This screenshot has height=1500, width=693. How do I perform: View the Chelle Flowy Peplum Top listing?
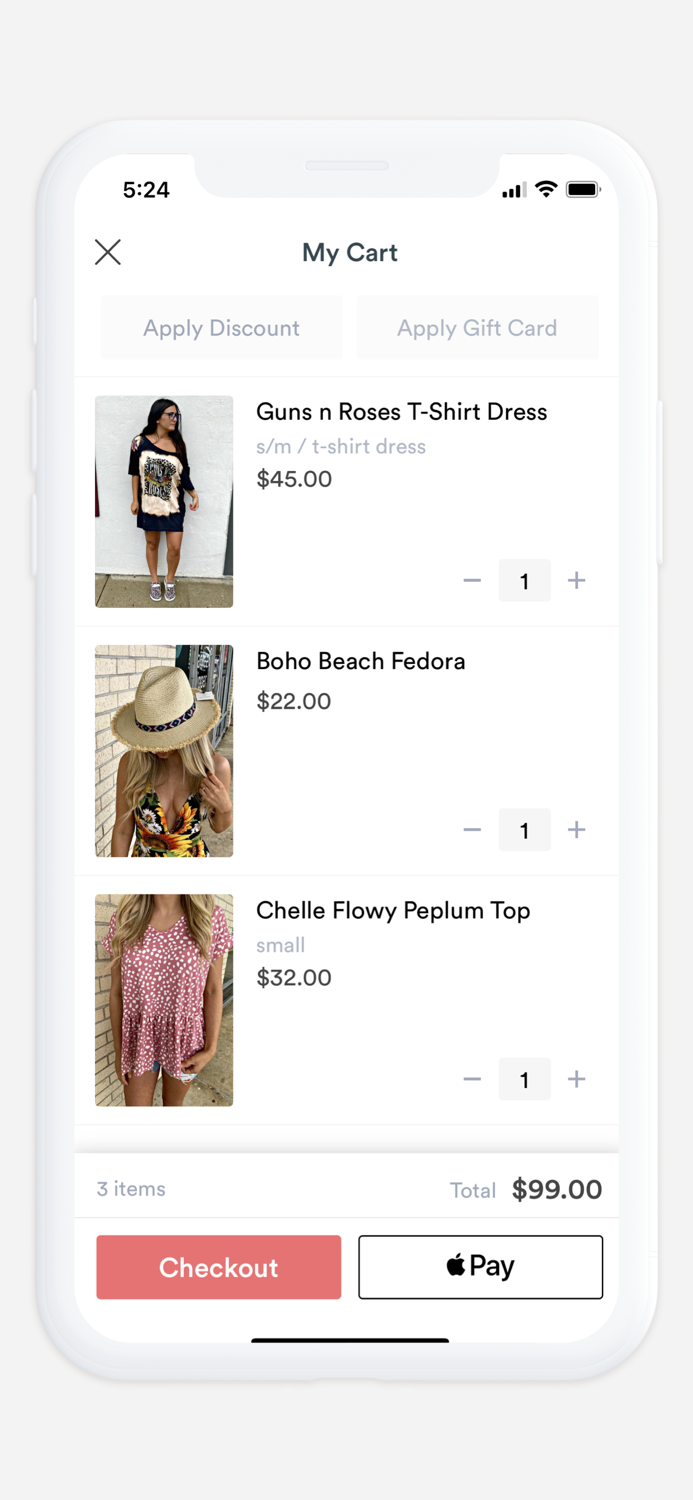tap(392, 911)
